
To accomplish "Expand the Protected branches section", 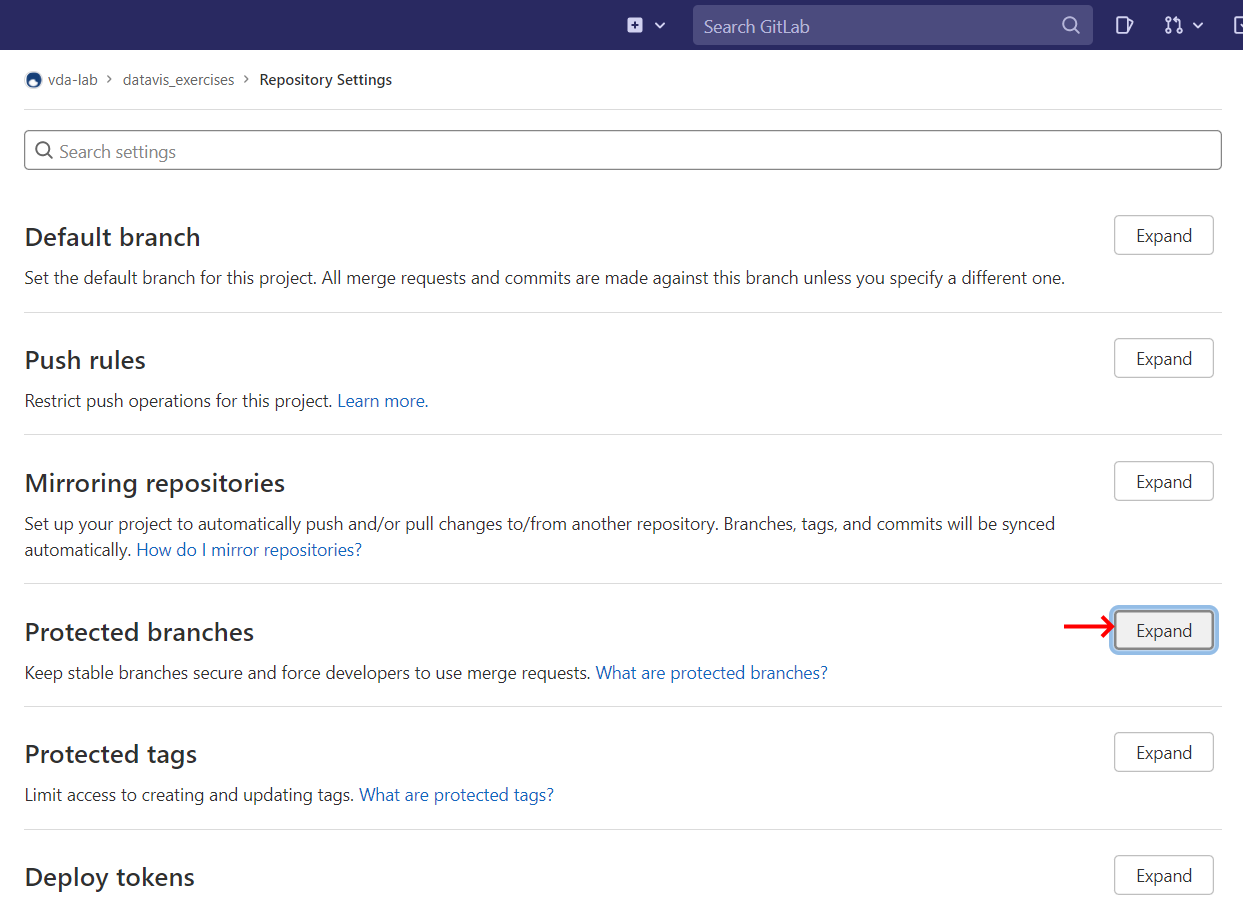I will pos(1163,631).
